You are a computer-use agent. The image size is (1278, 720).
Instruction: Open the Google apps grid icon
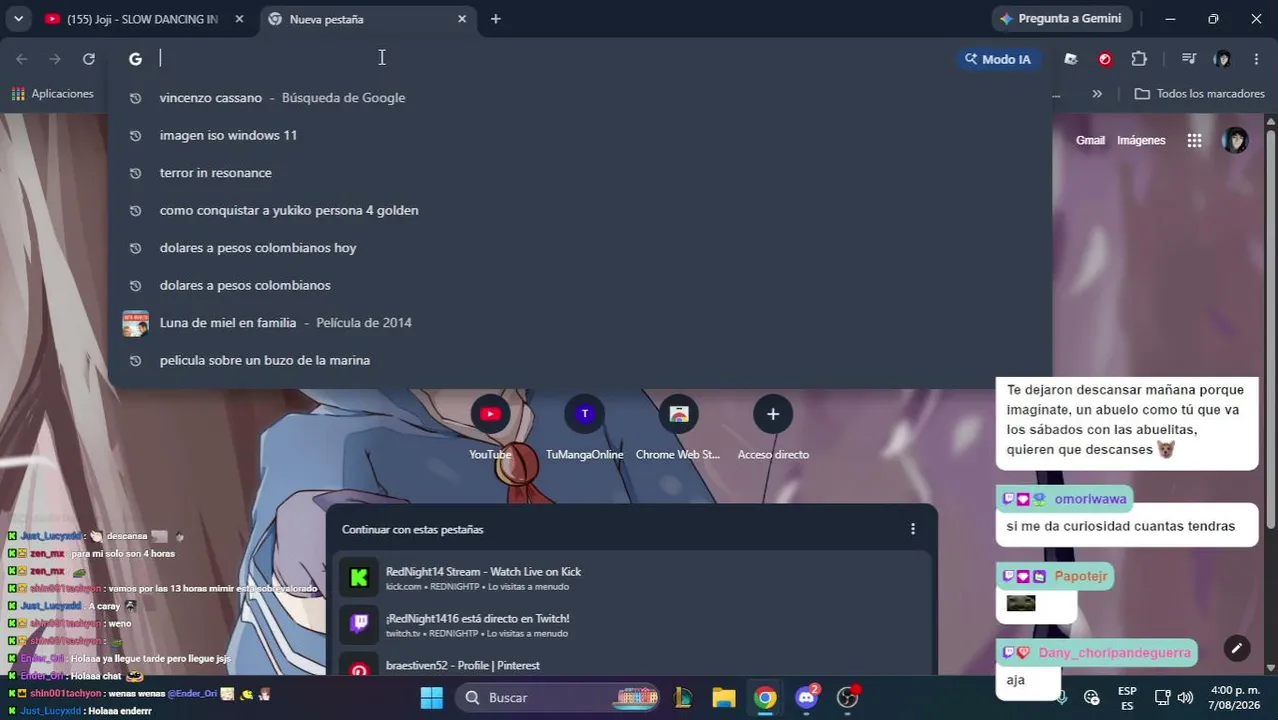(x=1194, y=141)
